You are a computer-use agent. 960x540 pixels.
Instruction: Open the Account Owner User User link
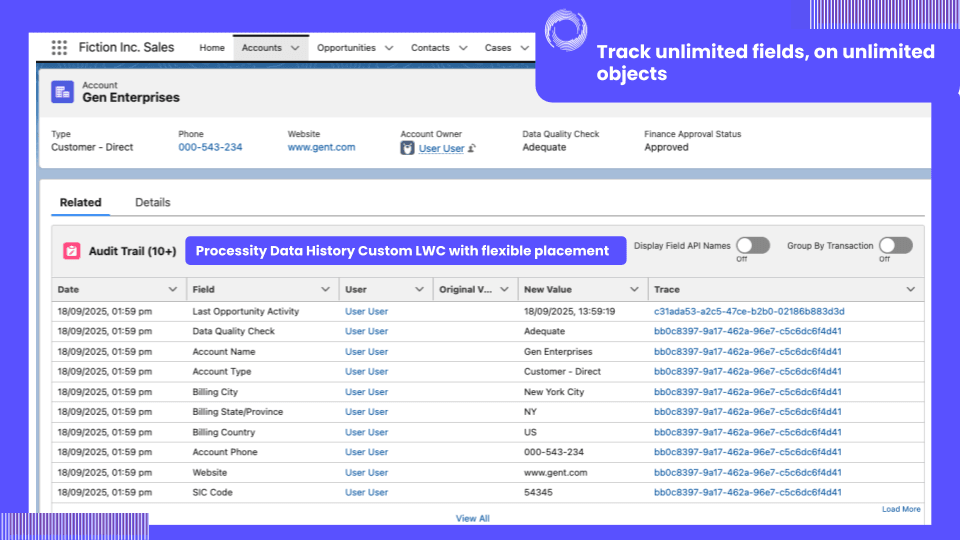point(441,148)
